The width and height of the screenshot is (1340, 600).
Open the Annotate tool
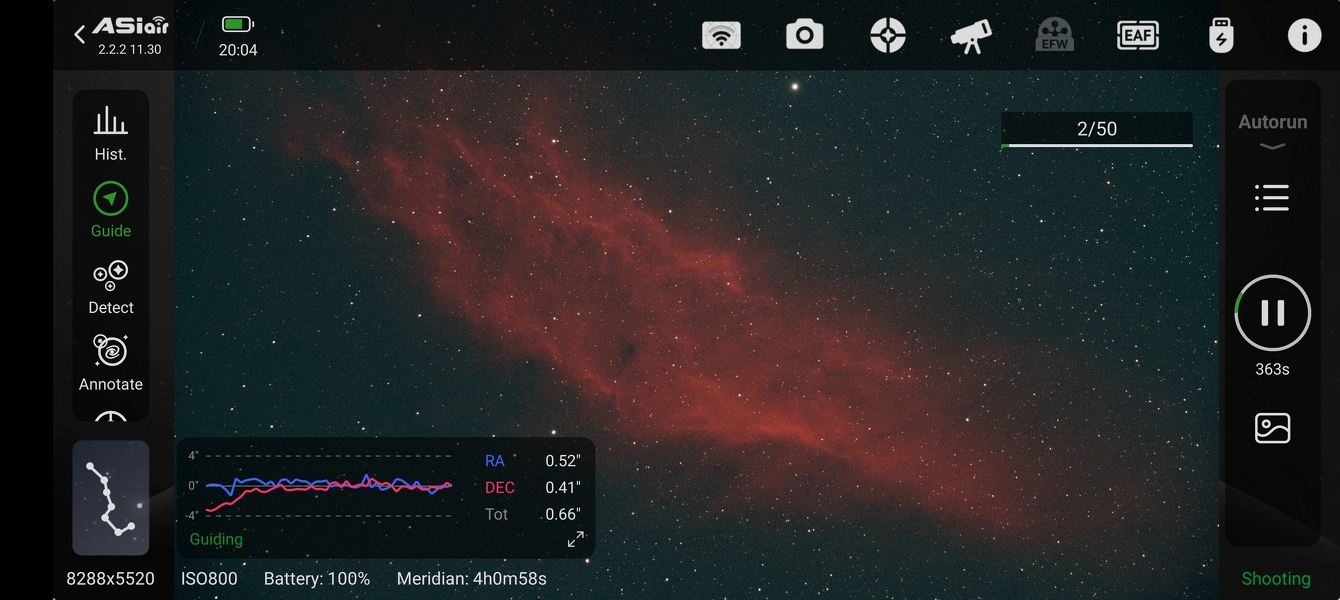tap(111, 363)
